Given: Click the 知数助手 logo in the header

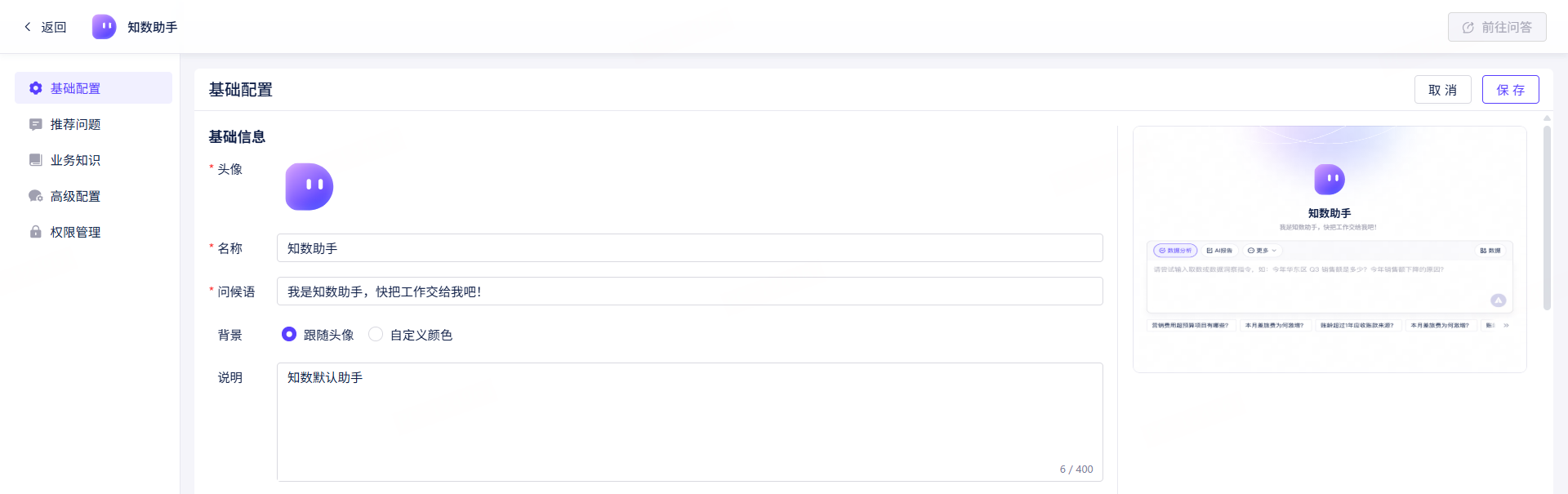Looking at the screenshot, I should pyautogui.click(x=104, y=27).
